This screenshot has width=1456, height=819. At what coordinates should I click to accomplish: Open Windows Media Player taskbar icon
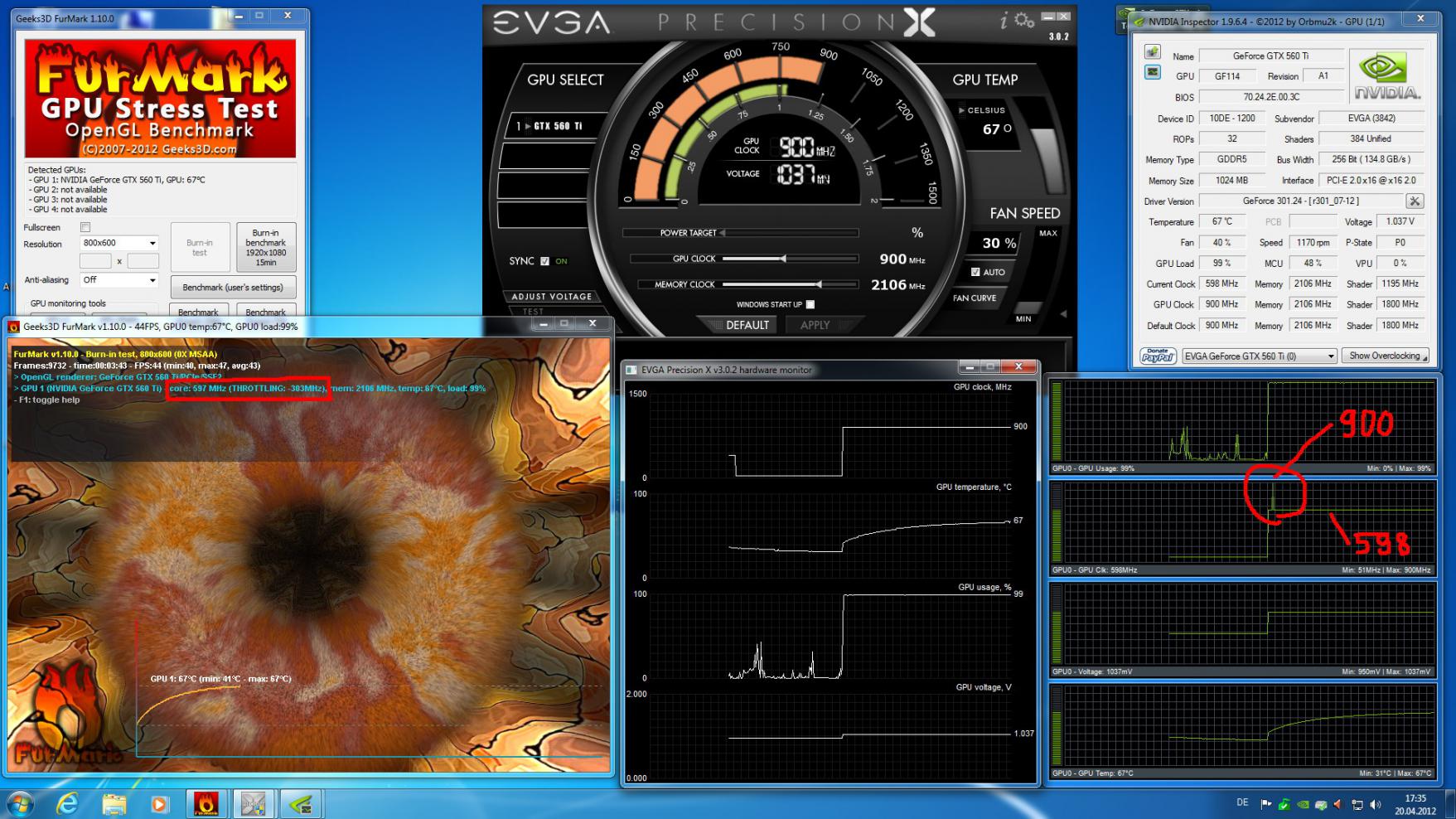[159, 803]
